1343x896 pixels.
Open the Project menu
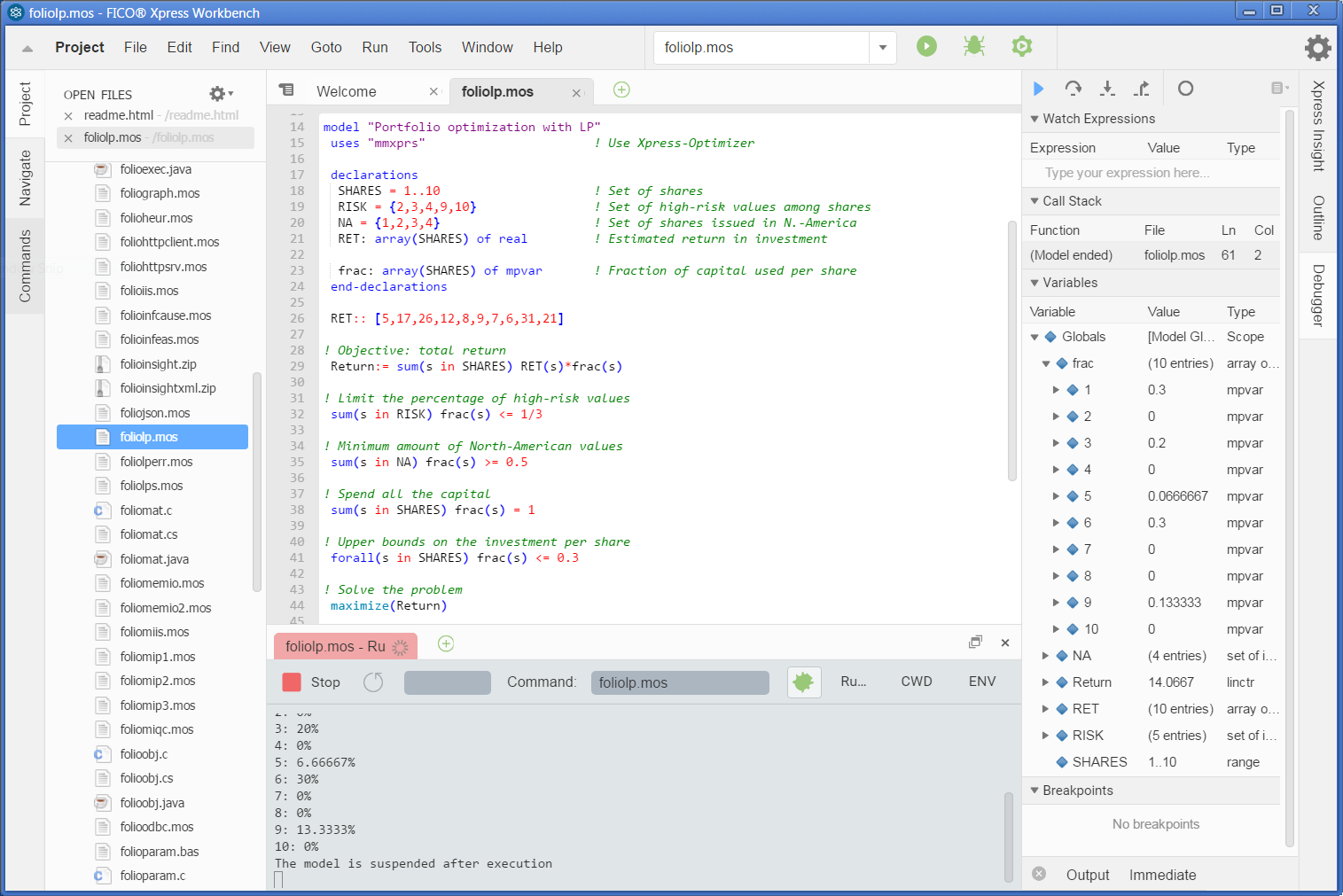(x=80, y=48)
